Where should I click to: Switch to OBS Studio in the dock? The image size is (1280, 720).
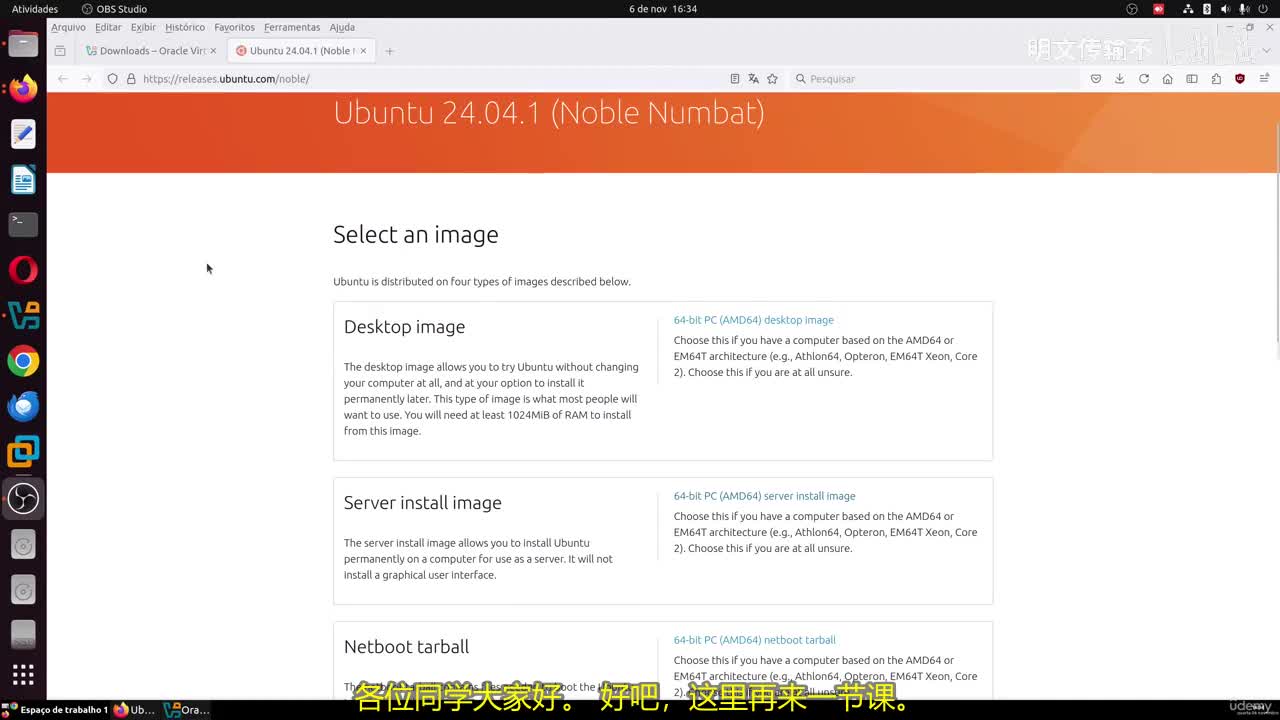click(x=23, y=497)
